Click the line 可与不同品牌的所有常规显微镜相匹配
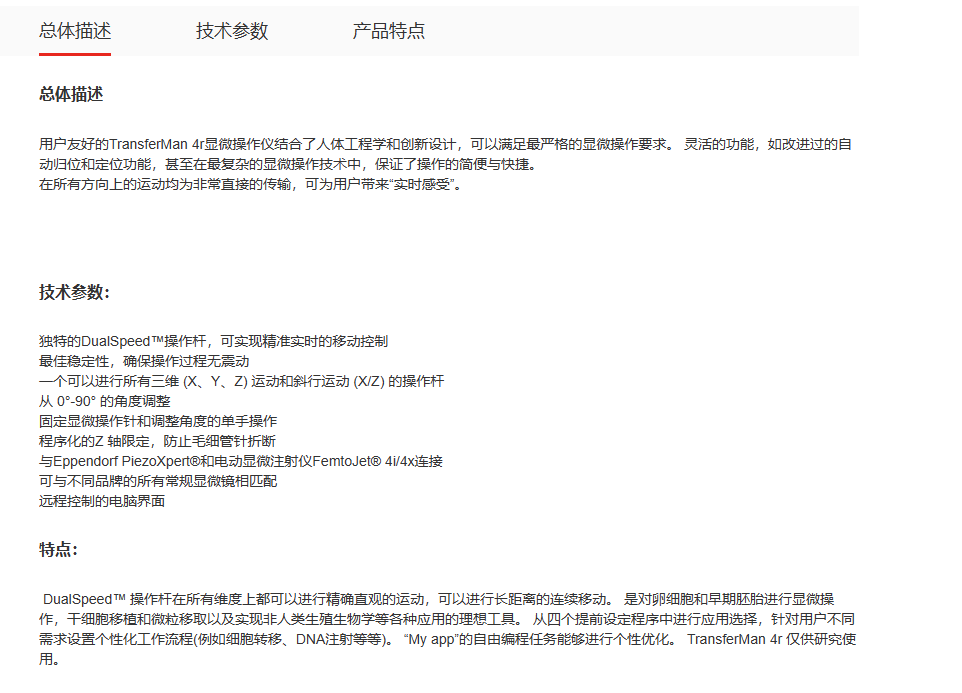This screenshot has height=693, width=962. (x=158, y=481)
